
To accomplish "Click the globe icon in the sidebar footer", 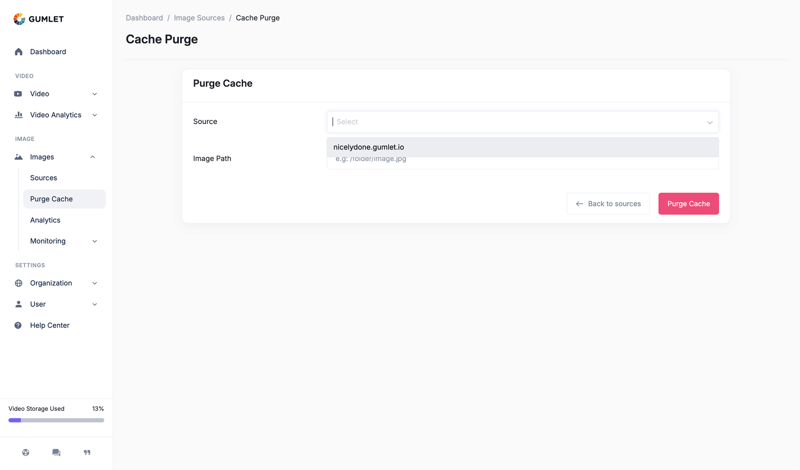I will [26, 453].
